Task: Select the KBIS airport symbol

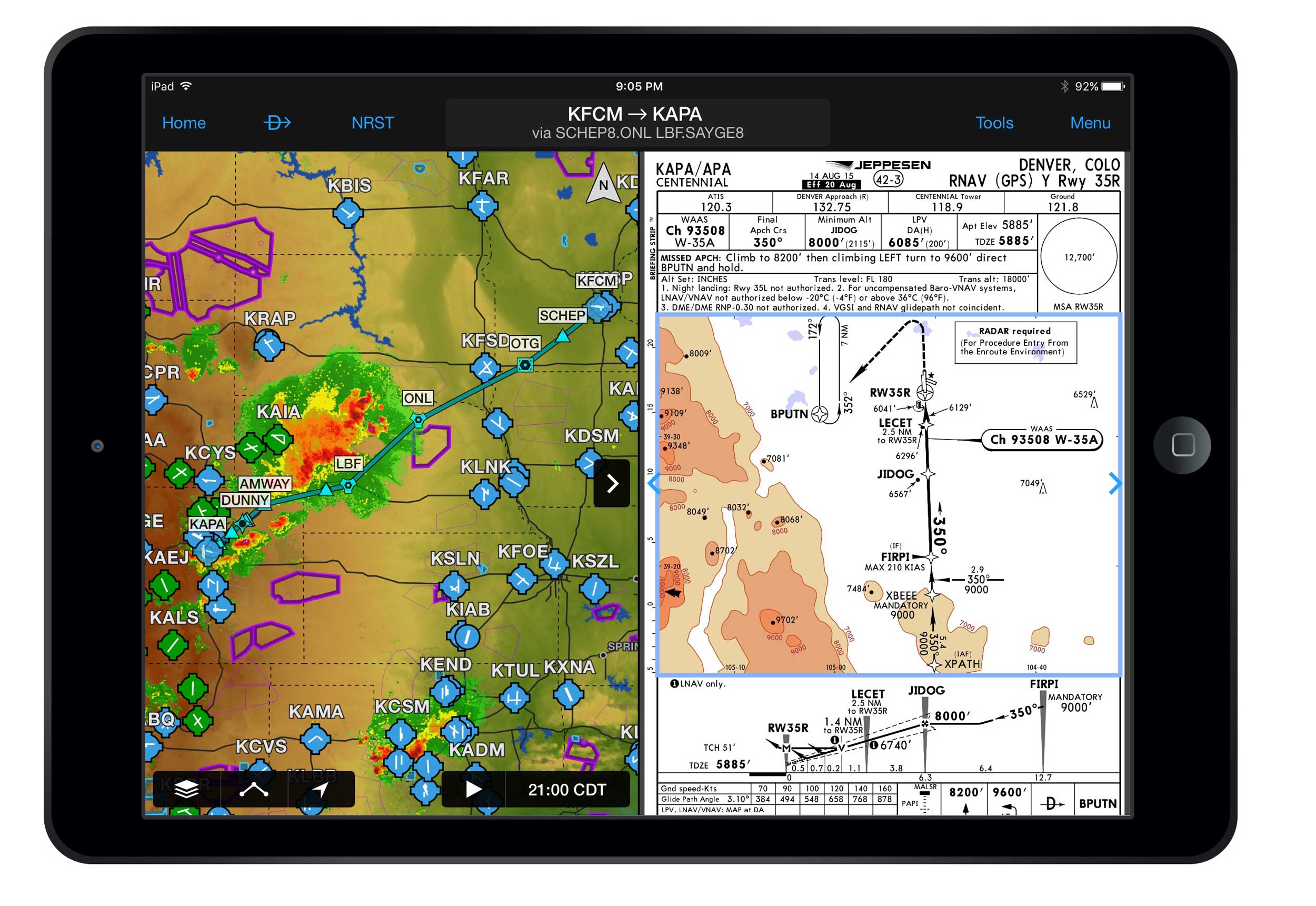Action: (x=348, y=213)
